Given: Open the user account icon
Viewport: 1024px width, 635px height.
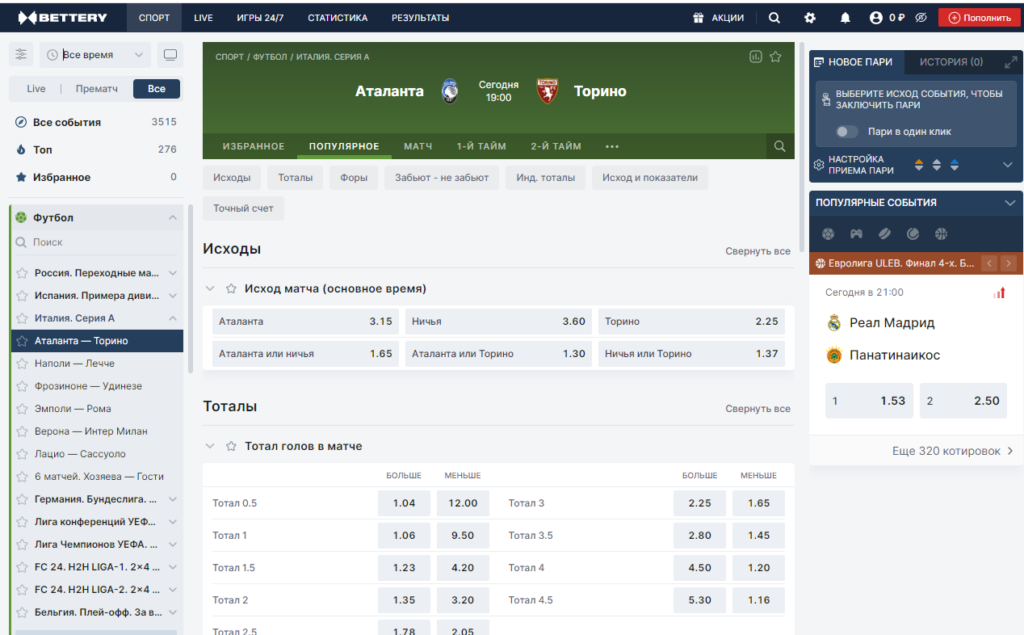Looking at the screenshot, I should click(876, 18).
